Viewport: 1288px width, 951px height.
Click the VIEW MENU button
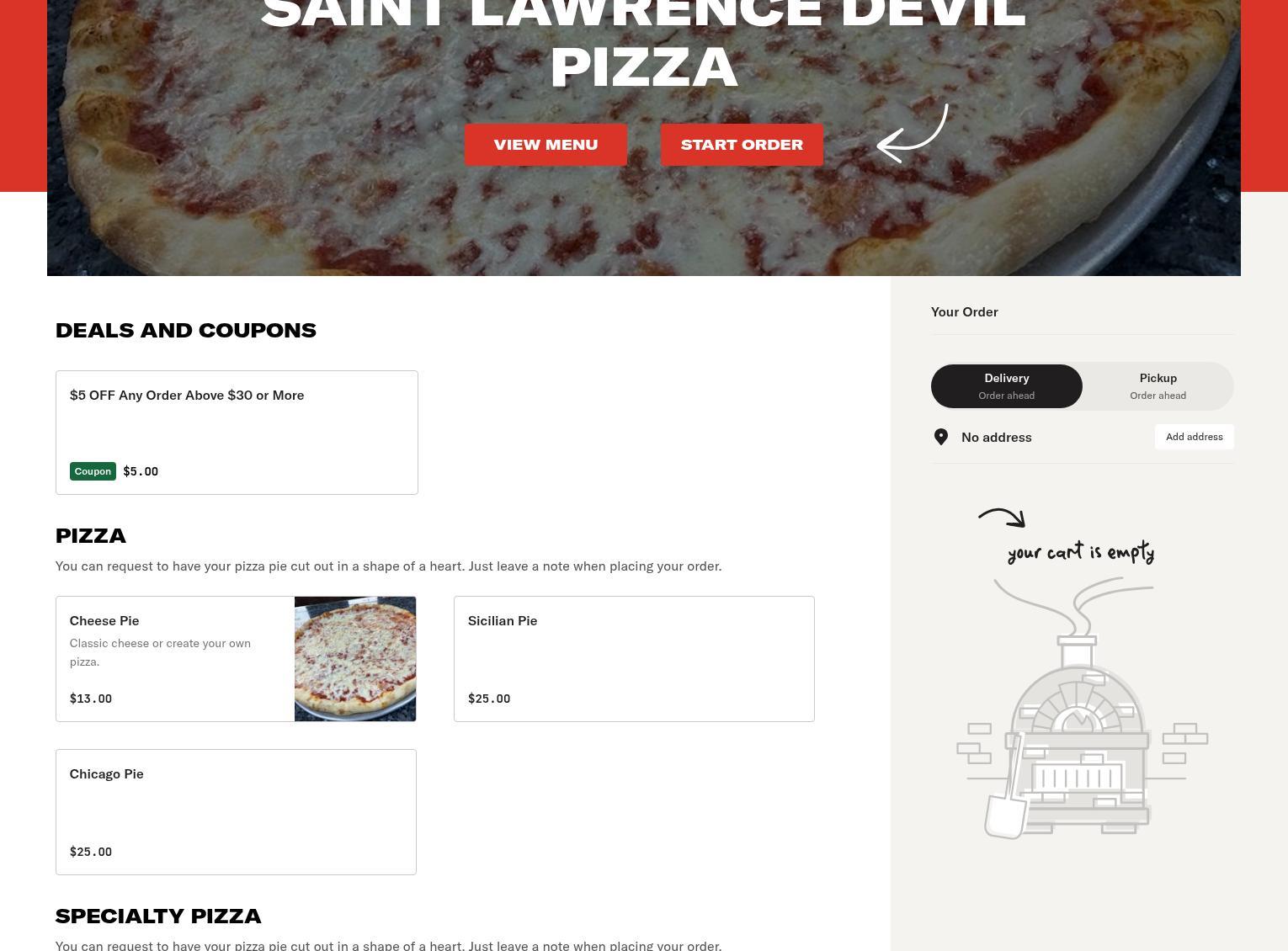pos(546,145)
